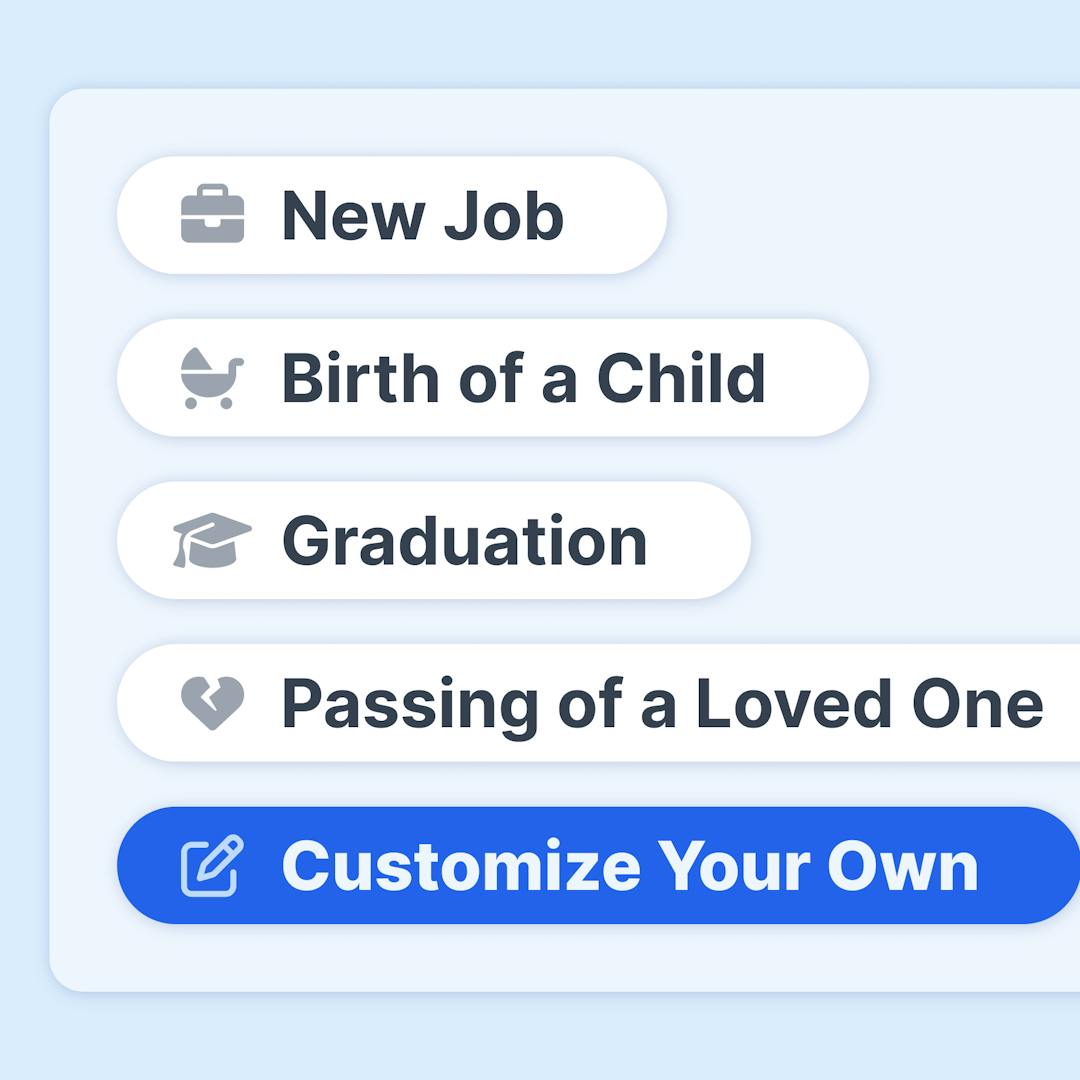Click the word "Child" in the second option

click(x=681, y=378)
